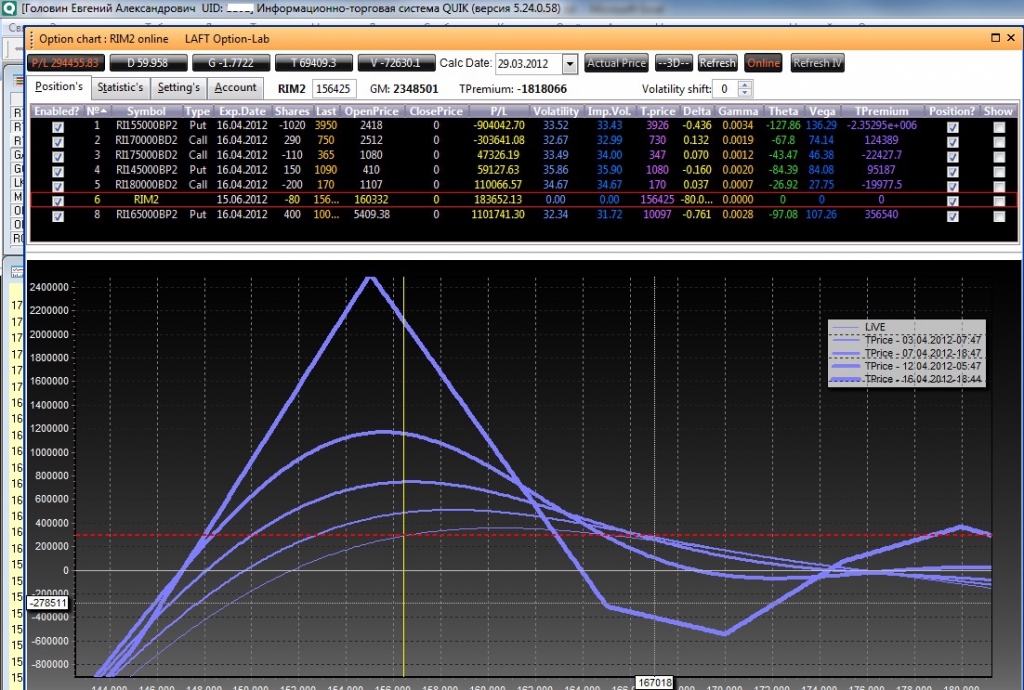The image size is (1024, 690).
Task: Toggle Enabled checkbox for RI155000BP2 row
Action: coord(57,127)
